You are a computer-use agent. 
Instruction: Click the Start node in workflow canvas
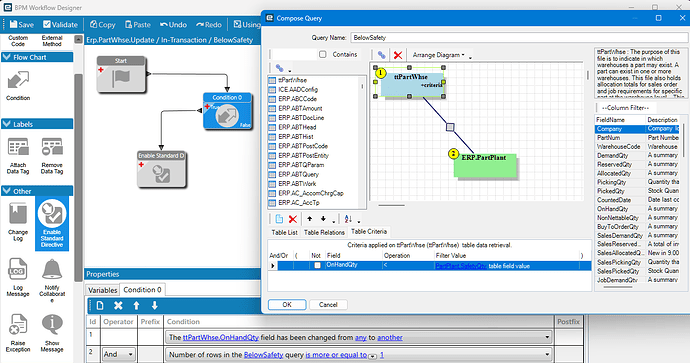121,74
